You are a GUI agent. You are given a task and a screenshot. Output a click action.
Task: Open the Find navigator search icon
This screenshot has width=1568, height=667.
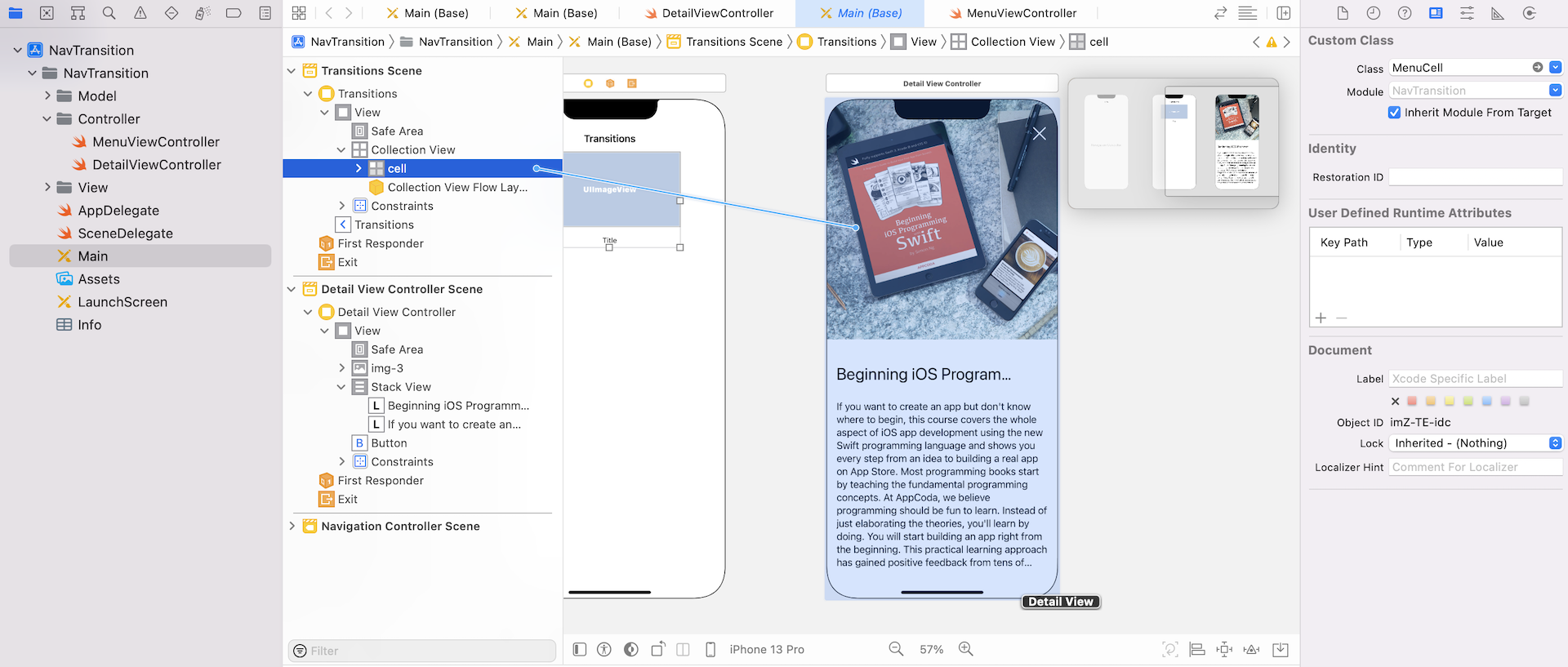[x=109, y=13]
